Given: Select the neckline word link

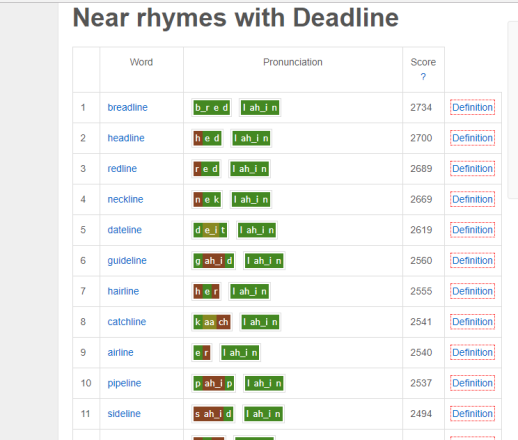Looking at the screenshot, I should pyautogui.click(x=125, y=199).
